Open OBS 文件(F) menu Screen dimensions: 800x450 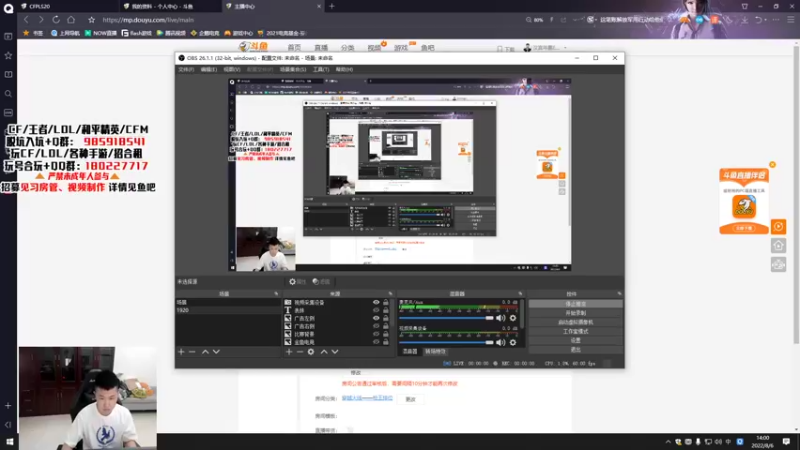[x=186, y=69]
